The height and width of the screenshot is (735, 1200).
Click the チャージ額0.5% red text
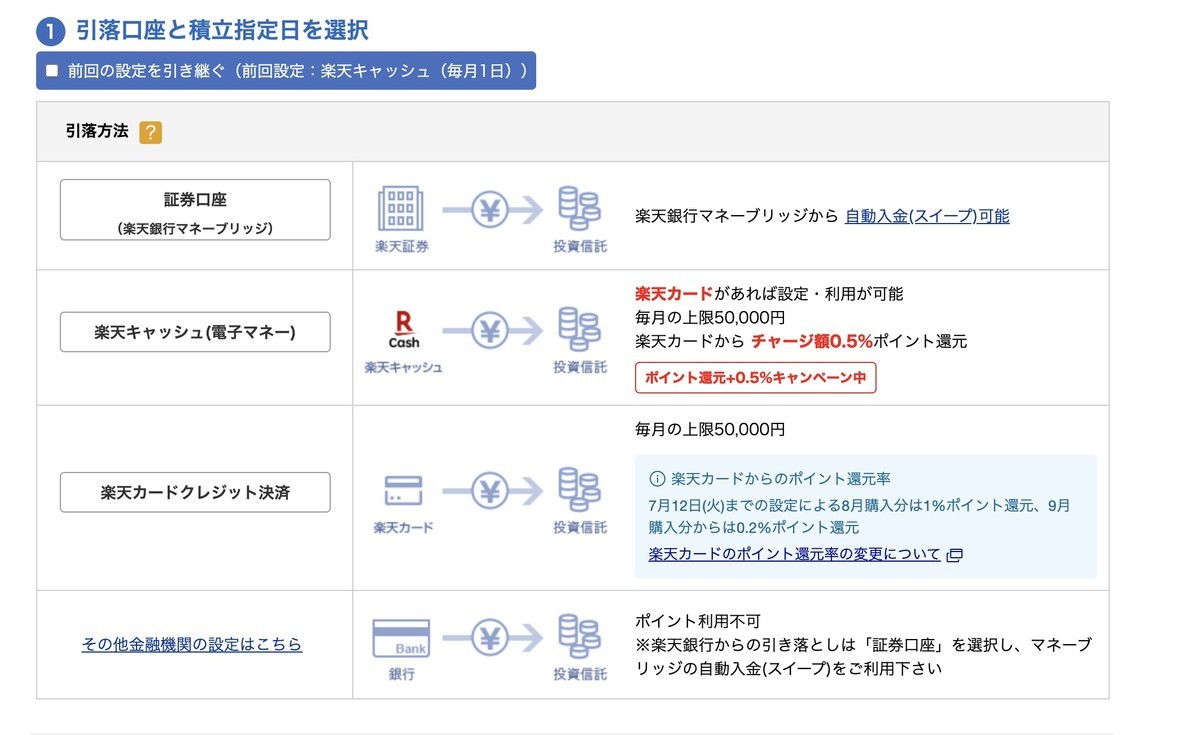pyautogui.click(x=812, y=341)
